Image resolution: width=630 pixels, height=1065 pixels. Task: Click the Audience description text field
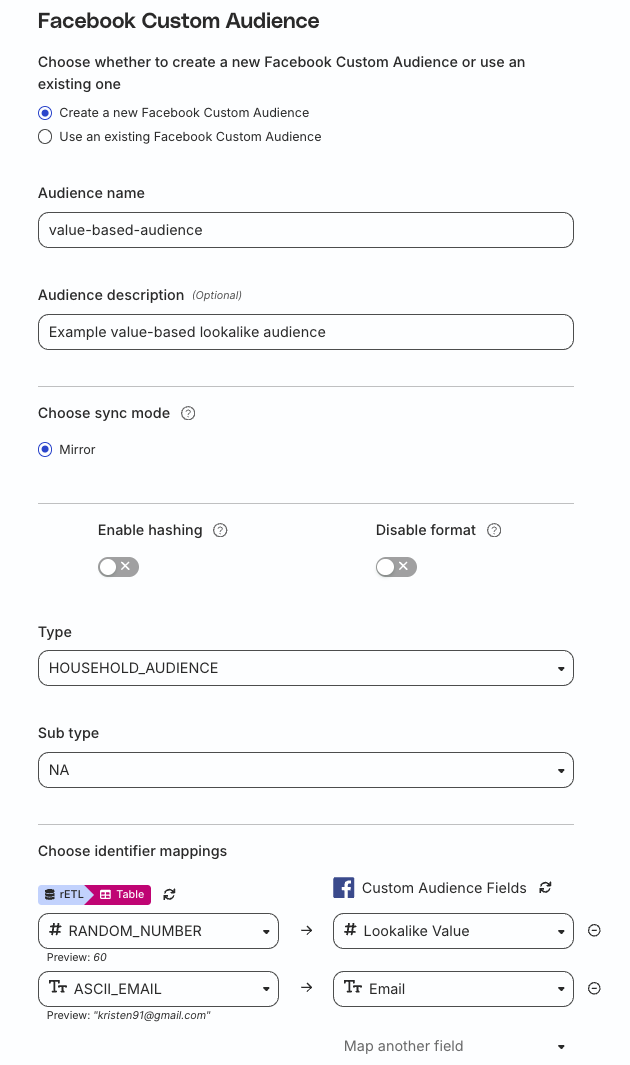305,332
